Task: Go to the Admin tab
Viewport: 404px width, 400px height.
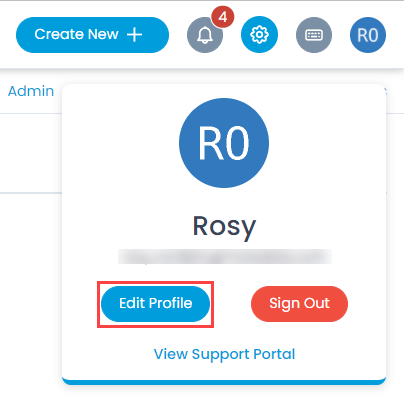Action: (31, 91)
